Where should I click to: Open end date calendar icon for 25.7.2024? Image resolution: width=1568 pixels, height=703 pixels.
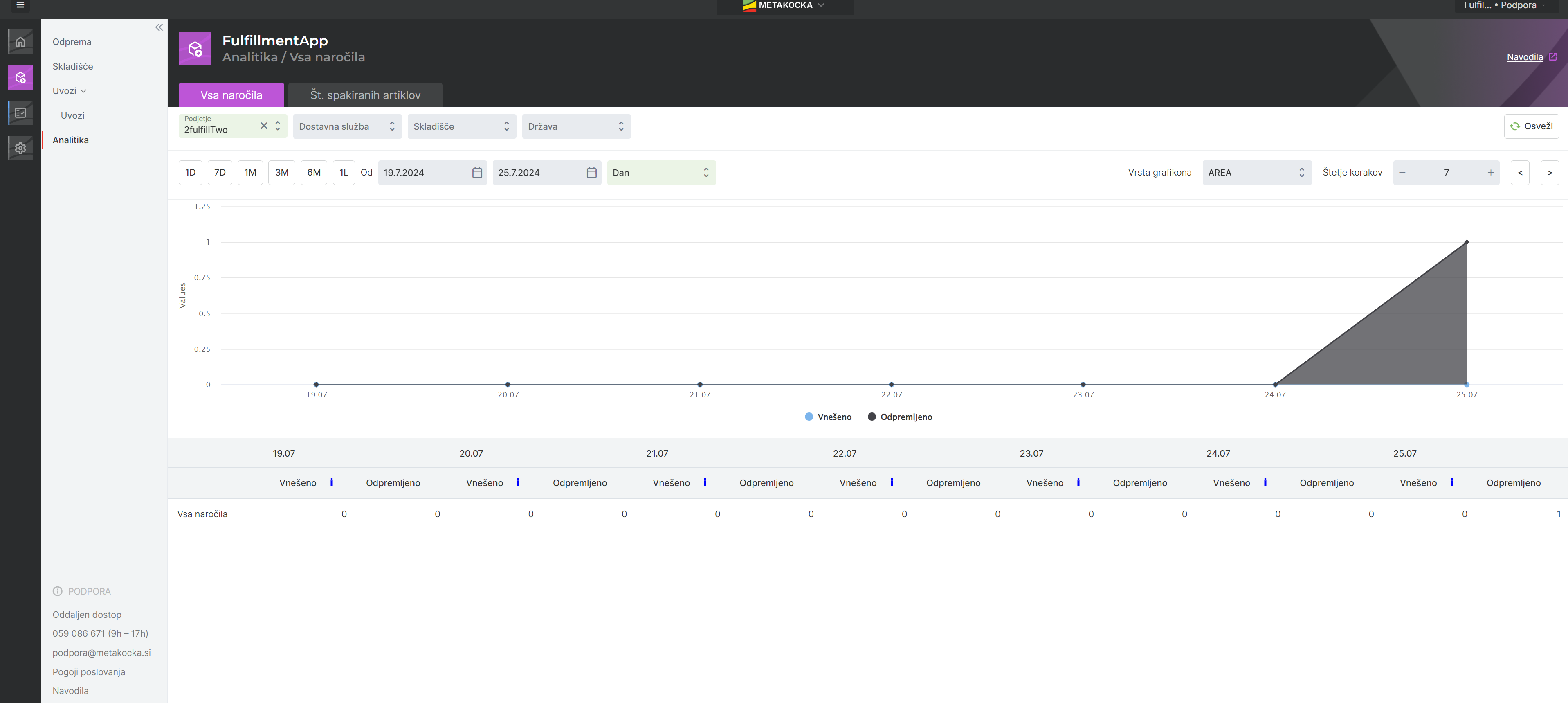point(591,172)
